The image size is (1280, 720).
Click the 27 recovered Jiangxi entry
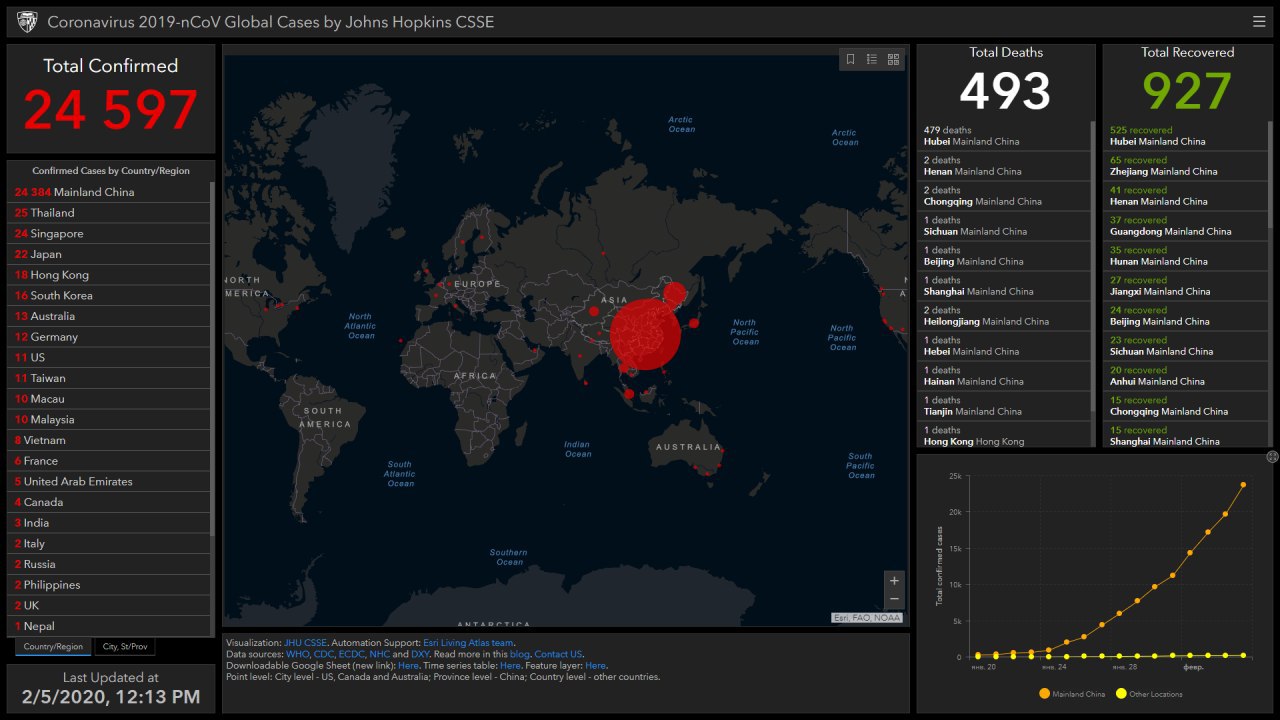coord(1186,286)
